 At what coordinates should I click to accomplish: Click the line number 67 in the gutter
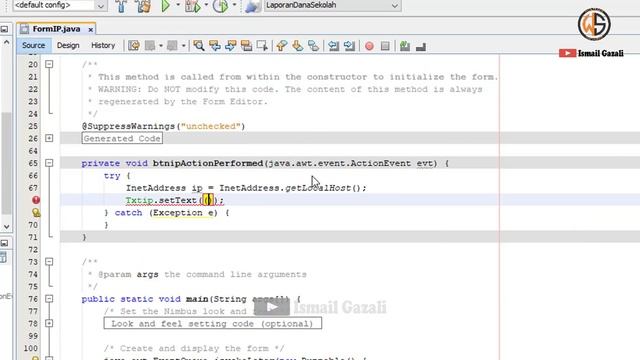point(33,188)
